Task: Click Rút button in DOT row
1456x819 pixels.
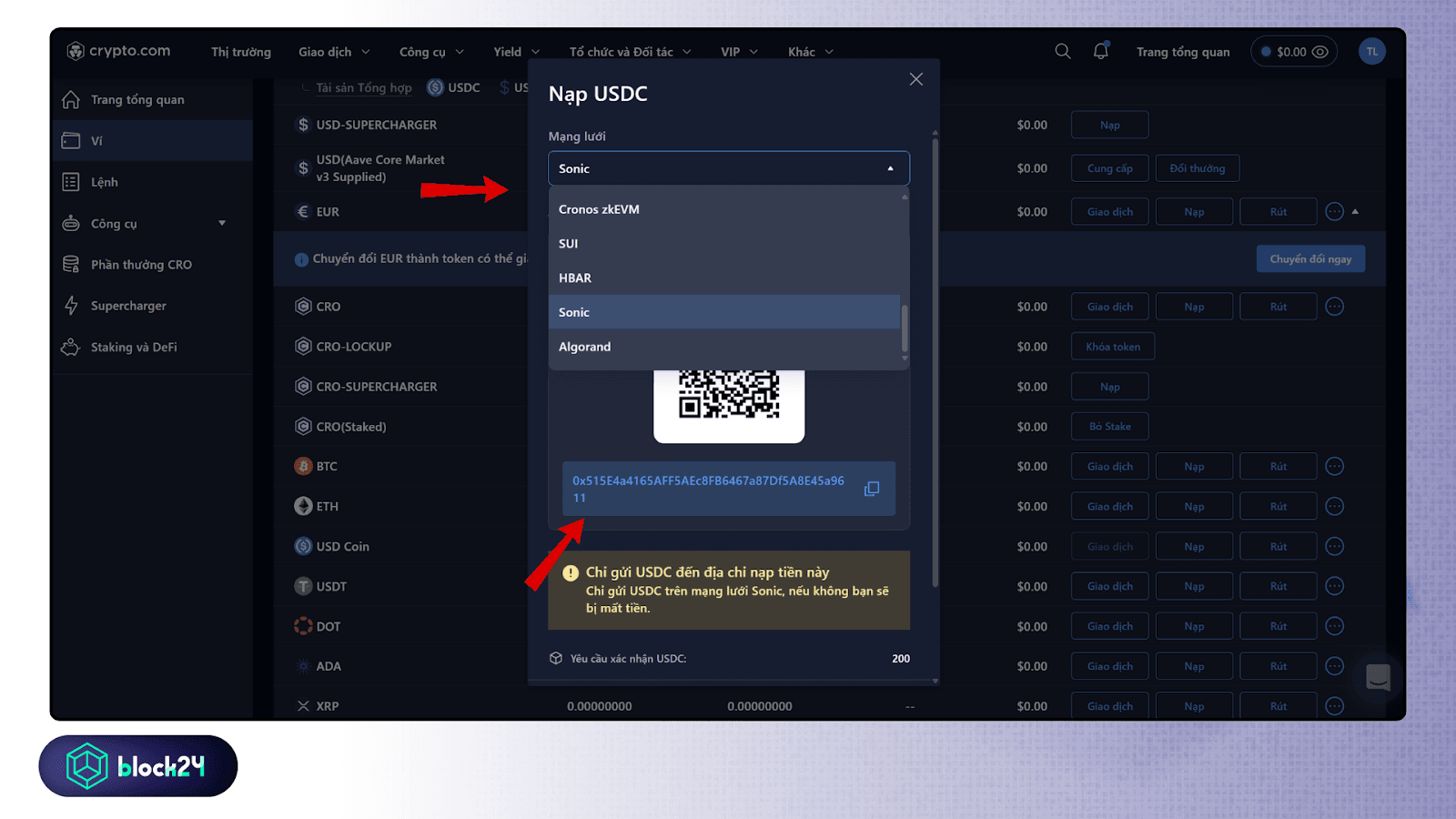Action: pyautogui.click(x=1279, y=627)
